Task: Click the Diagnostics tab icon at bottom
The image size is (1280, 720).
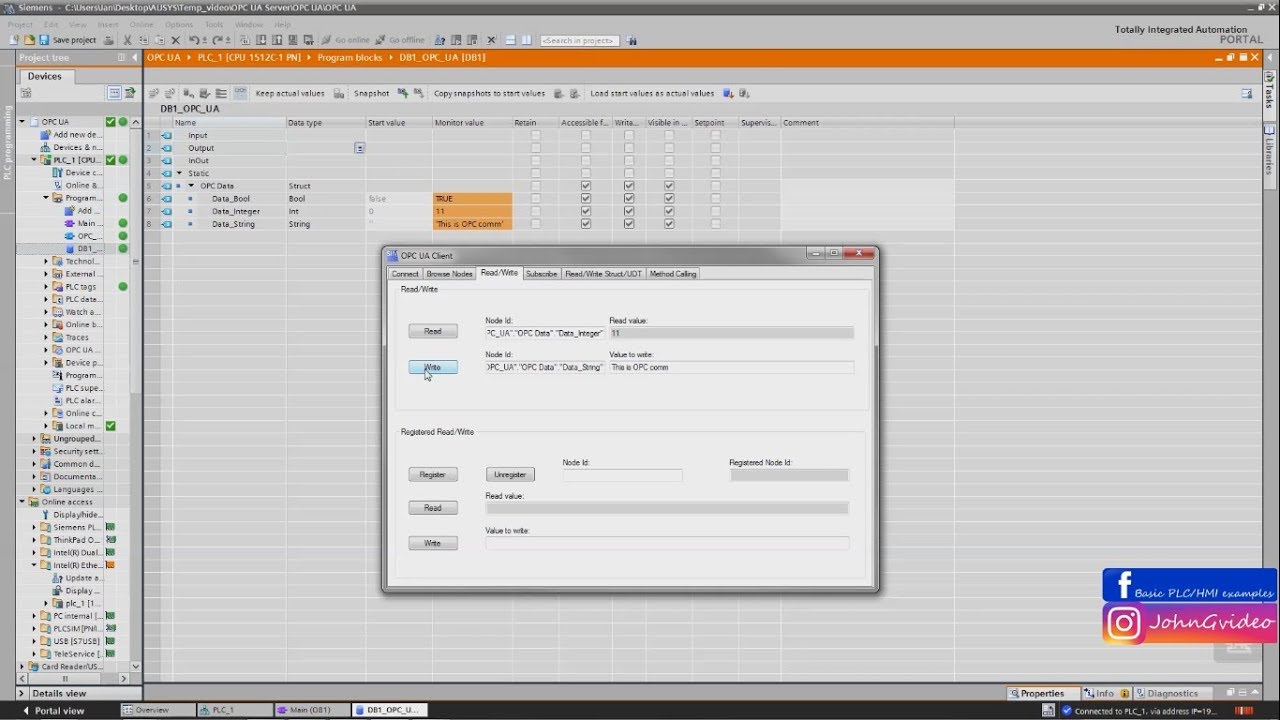Action: click(1139, 693)
